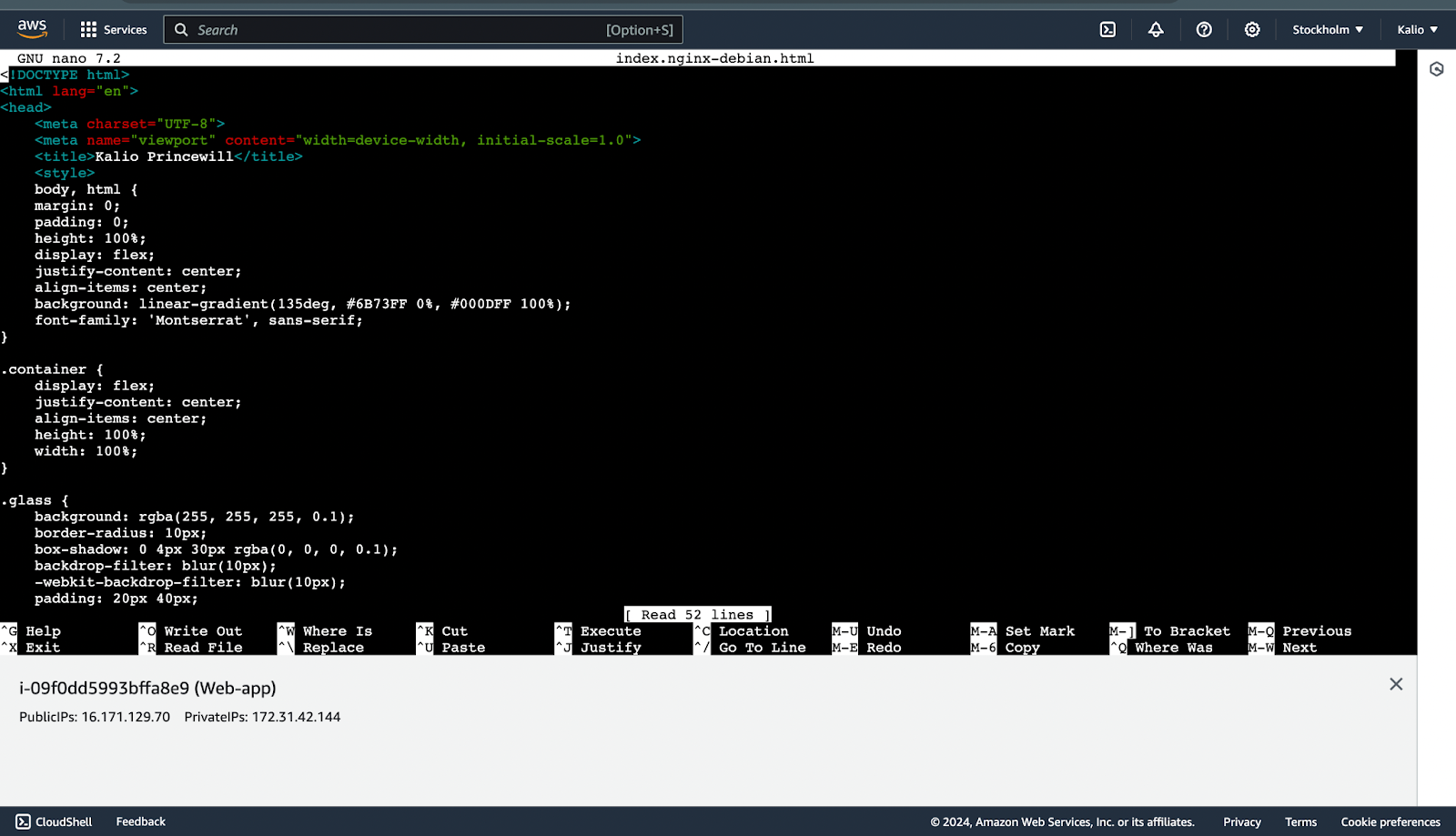This screenshot has height=836, width=1456.
Task: Click into the AWS search field
Action: click(x=423, y=30)
